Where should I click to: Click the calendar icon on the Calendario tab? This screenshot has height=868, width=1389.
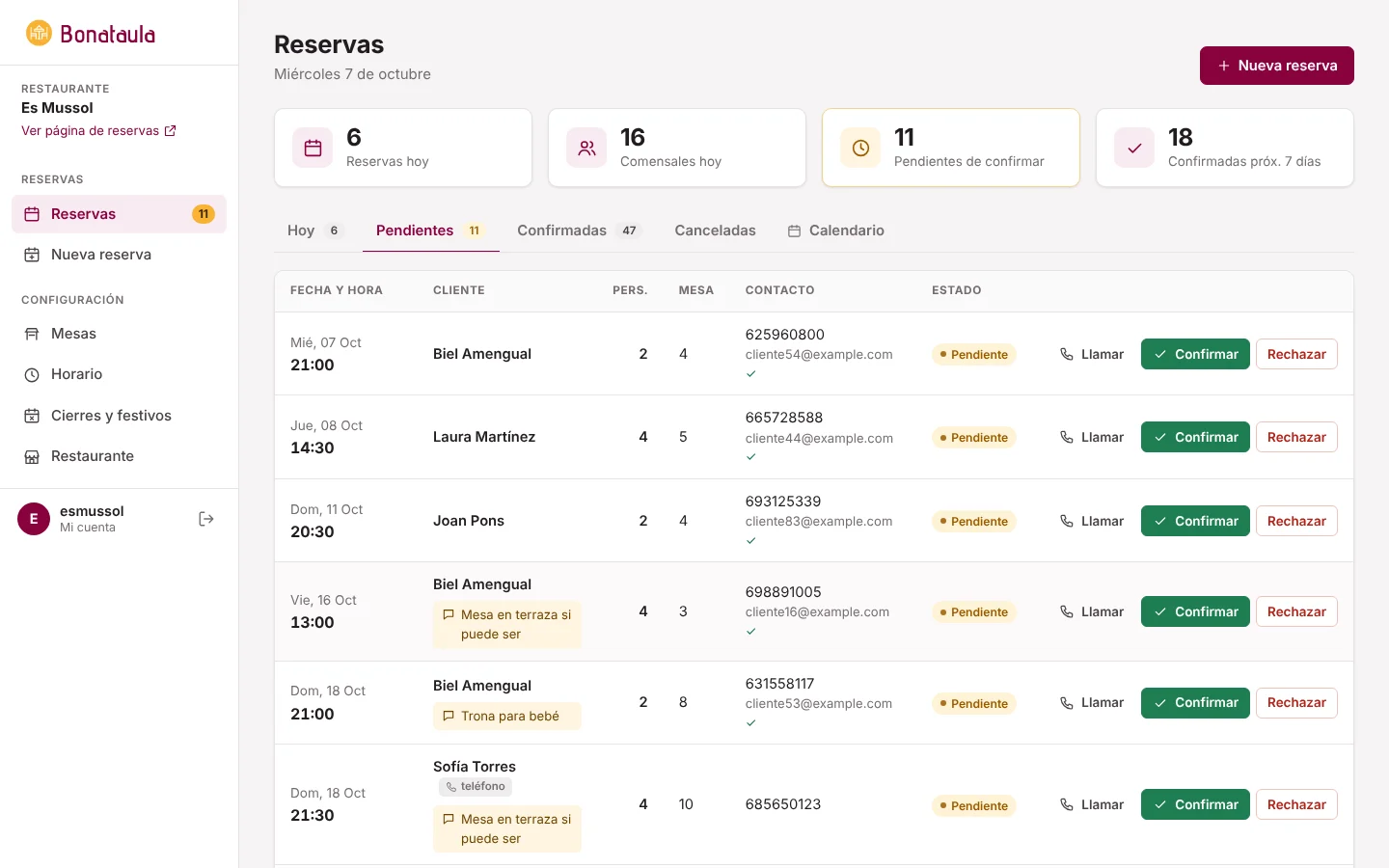pyautogui.click(x=795, y=231)
